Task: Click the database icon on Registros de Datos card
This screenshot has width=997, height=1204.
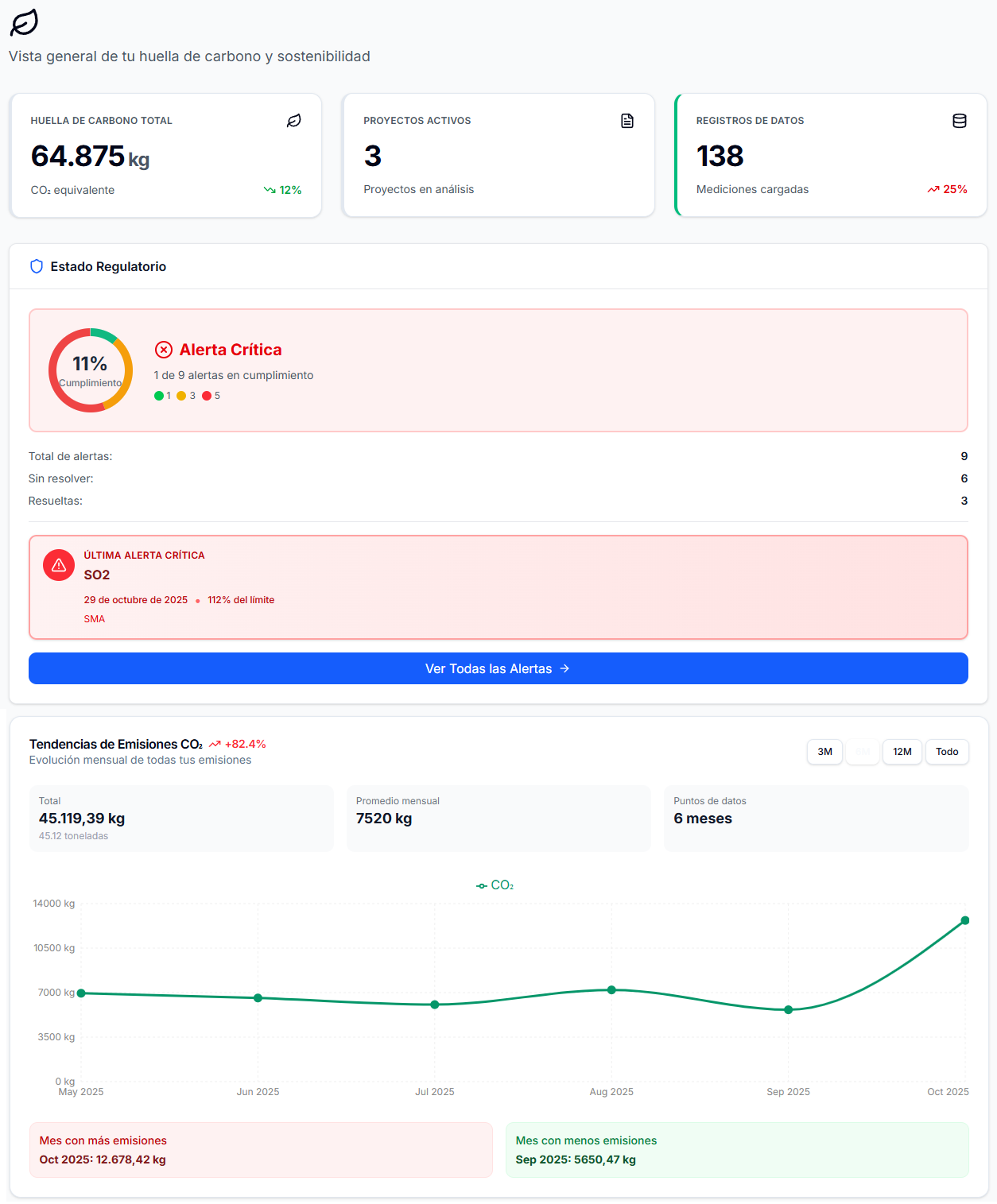Action: pyautogui.click(x=960, y=120)
